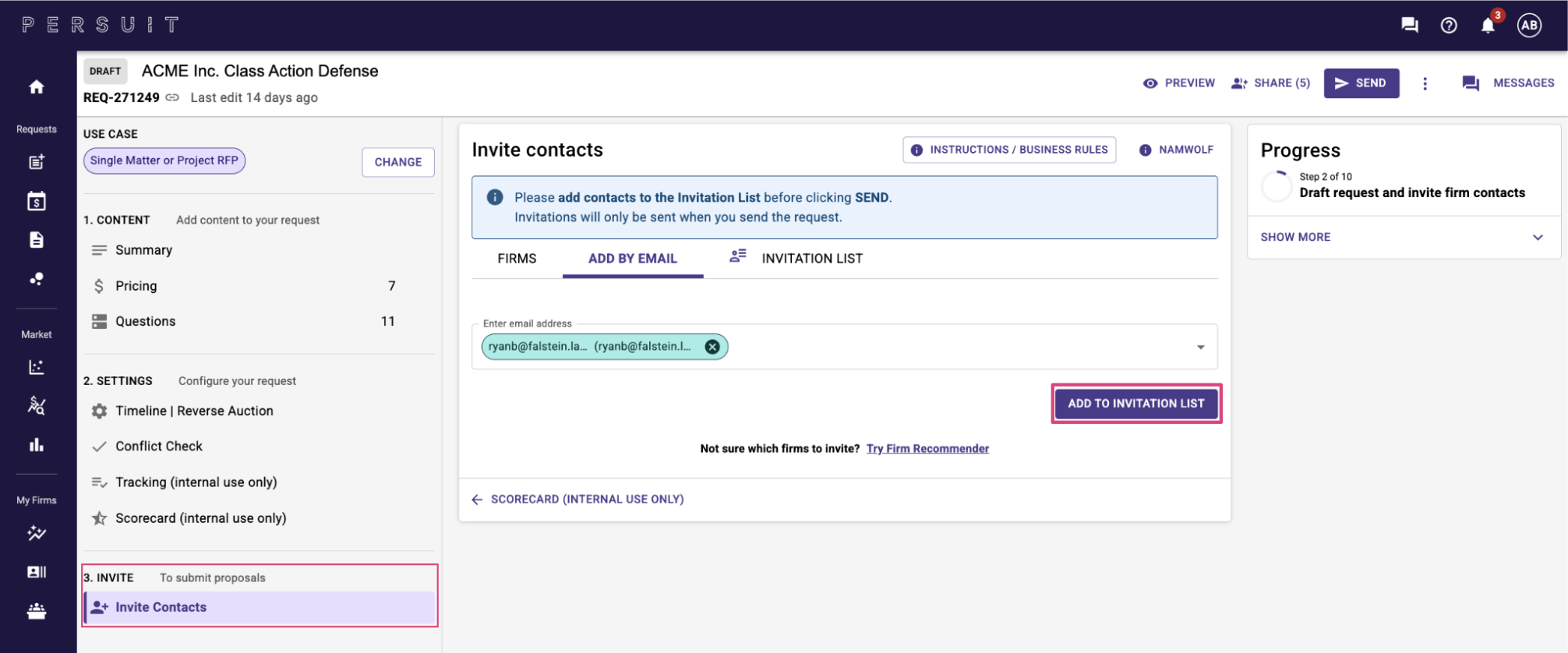Image resolution: width=1568 pixels, height=653 pixels.
Task: Click the Single Matter or Project RFP chip
Action: [x=164, y=161]
